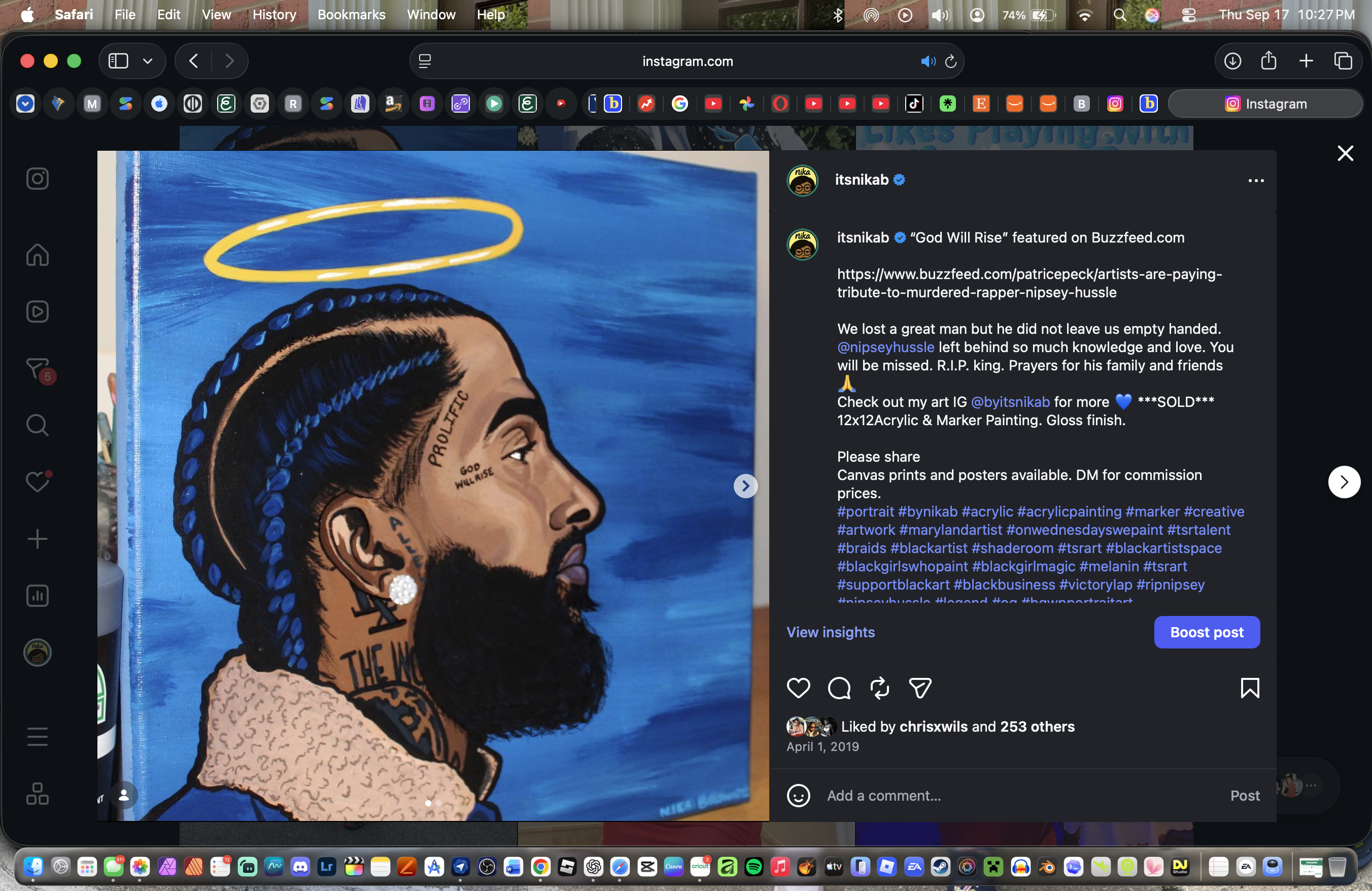Open the apps grid icon at sidebar bottom
The width and height of the screenshot is (1372, 891).
pyautogui.click(x=38, y=794)
